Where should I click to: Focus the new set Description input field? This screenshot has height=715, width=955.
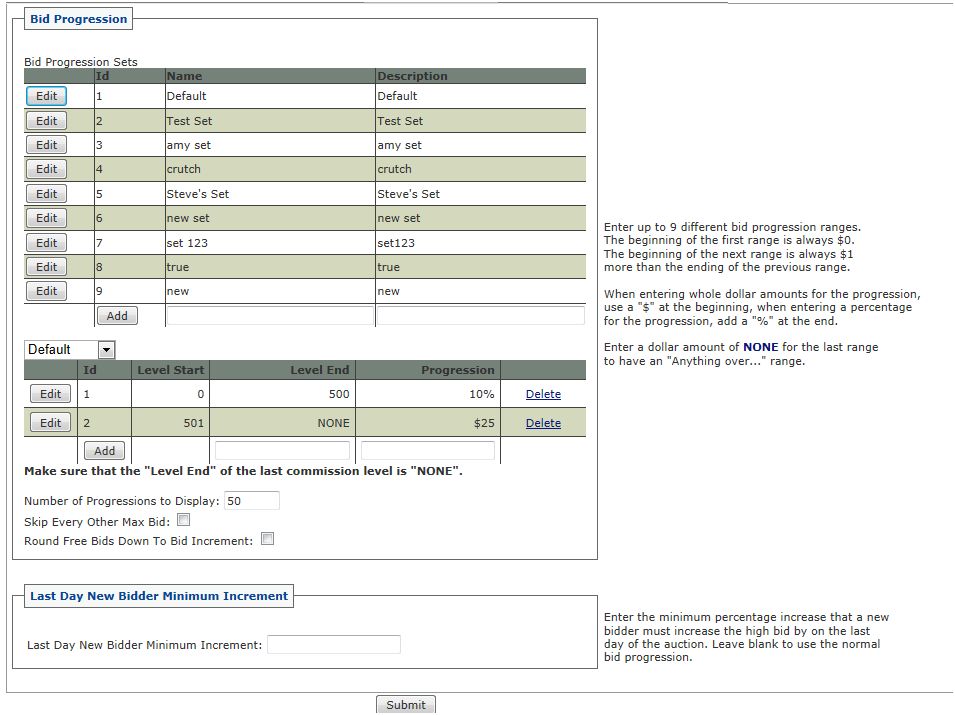tap(481, 315)
